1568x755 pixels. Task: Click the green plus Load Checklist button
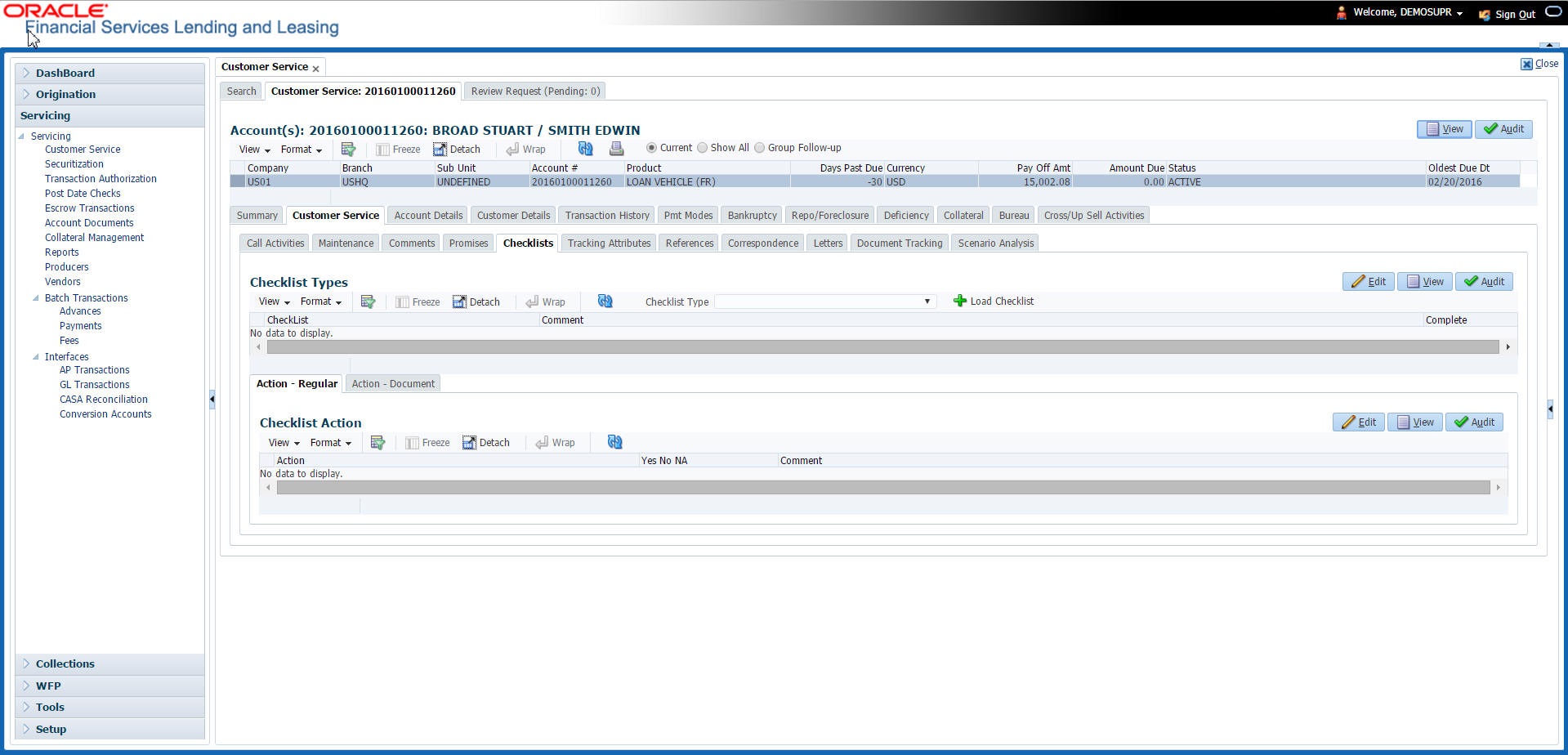(994, 301)
